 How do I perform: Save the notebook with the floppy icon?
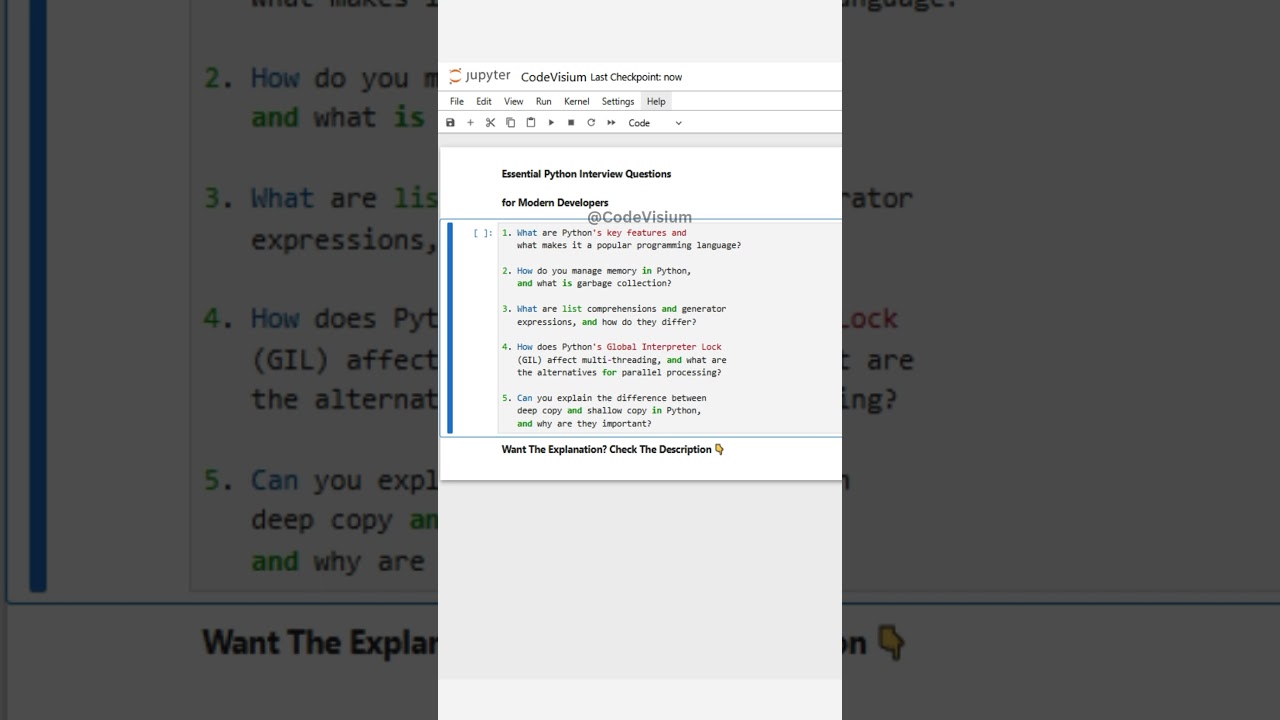(x=450, y=123)
